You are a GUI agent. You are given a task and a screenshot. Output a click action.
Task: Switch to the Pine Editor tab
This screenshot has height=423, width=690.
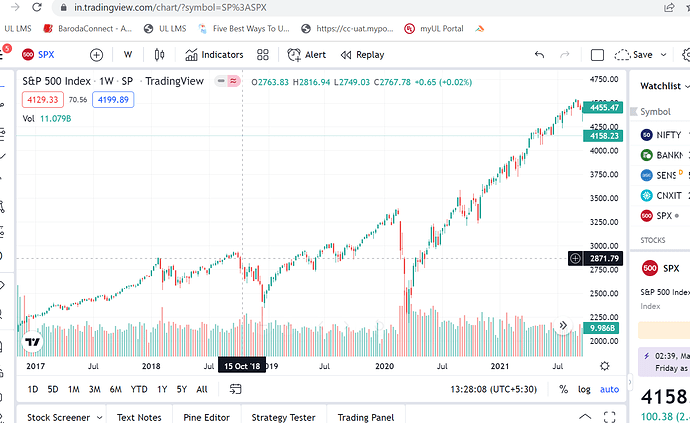[x=204, y=417]
